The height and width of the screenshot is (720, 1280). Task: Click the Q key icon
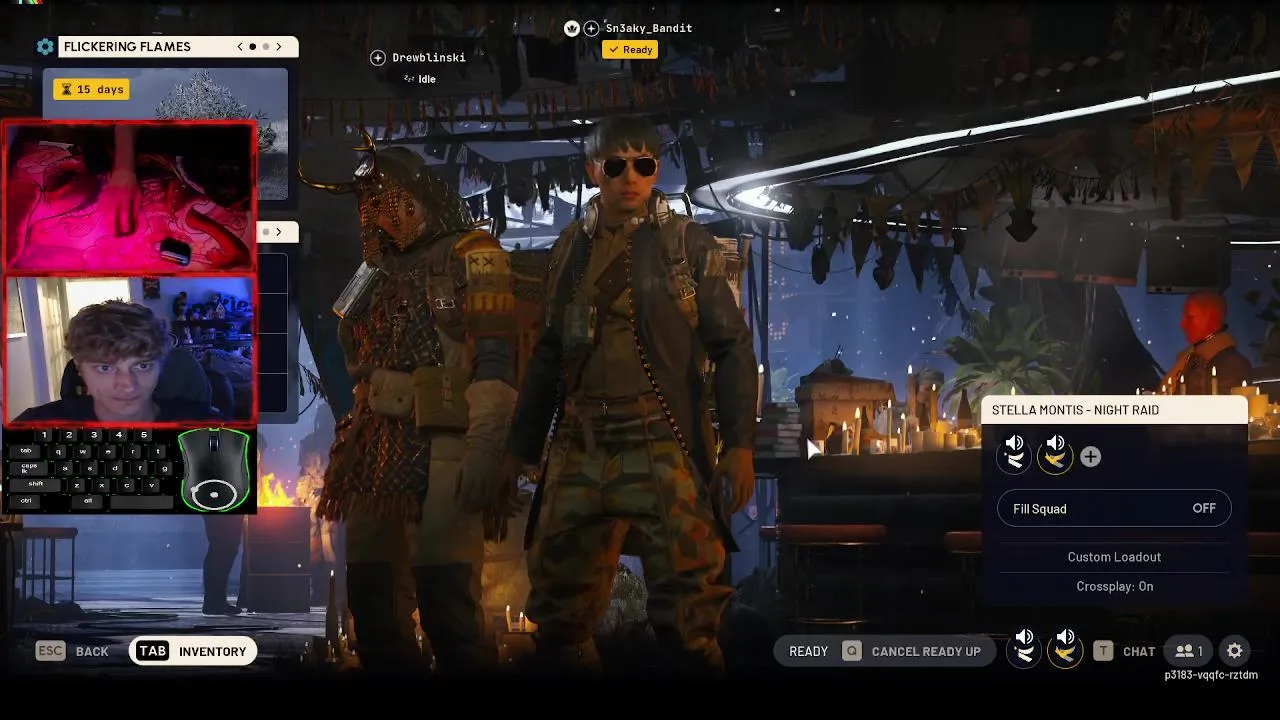[851, 651]
